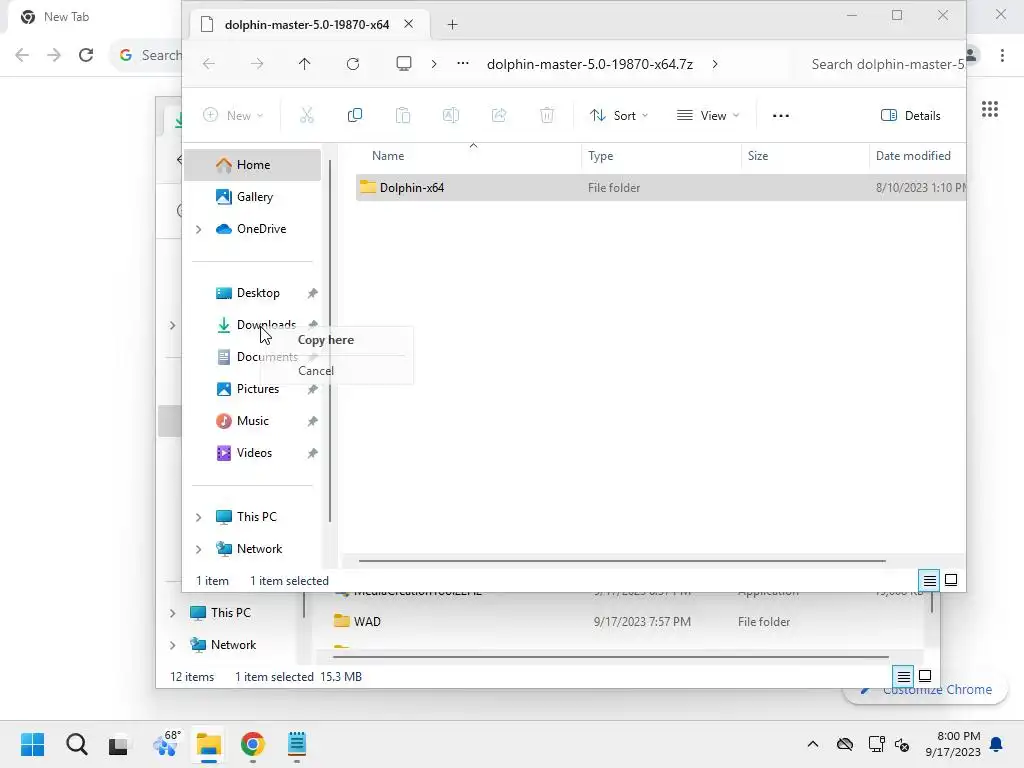Toggle the Details pane button
Image resolution: width=1024 pixels, height=768 pixels.
point(910,116)
